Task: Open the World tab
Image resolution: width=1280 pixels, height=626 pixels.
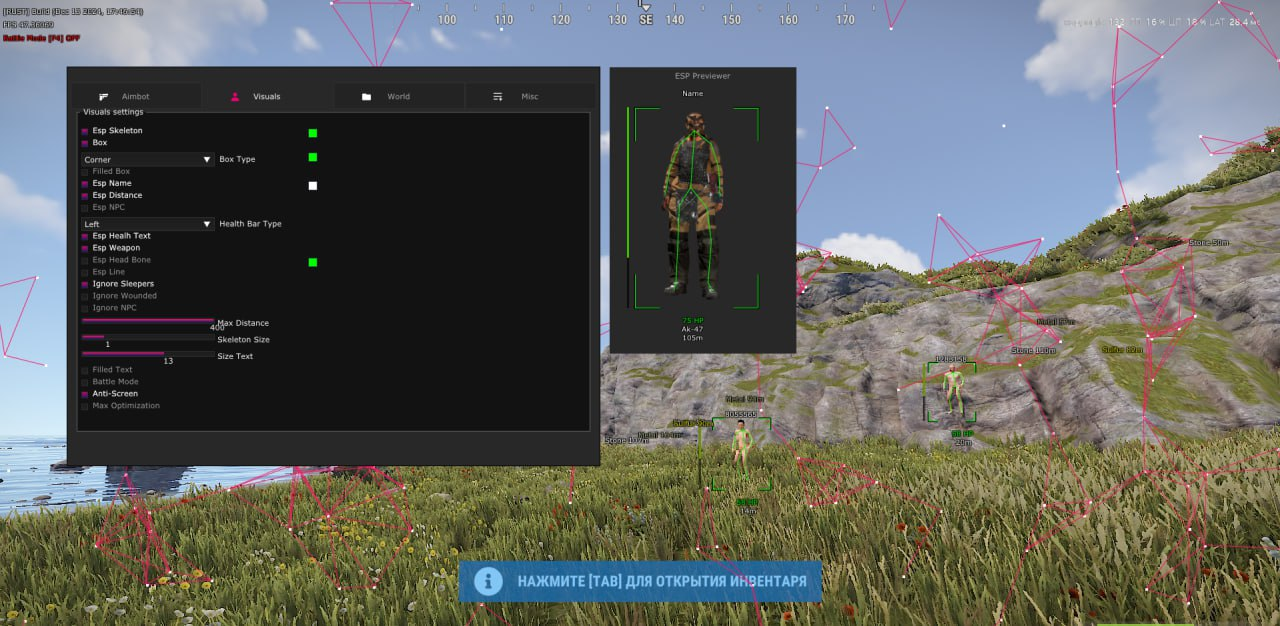Action: [398, 97]
